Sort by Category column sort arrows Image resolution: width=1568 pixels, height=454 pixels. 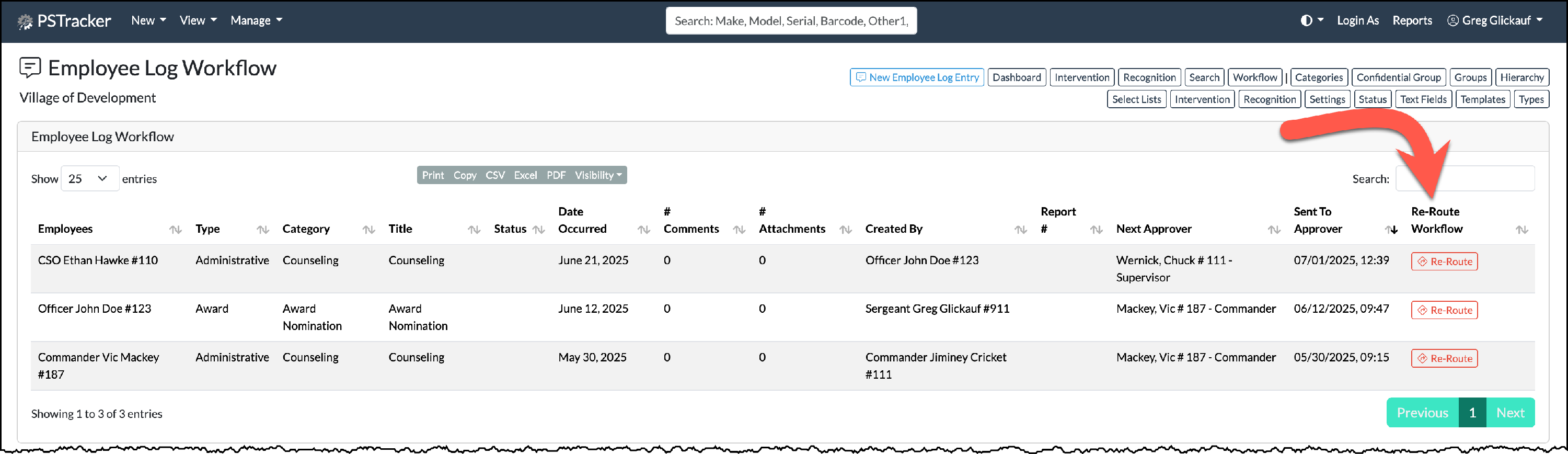368,230
